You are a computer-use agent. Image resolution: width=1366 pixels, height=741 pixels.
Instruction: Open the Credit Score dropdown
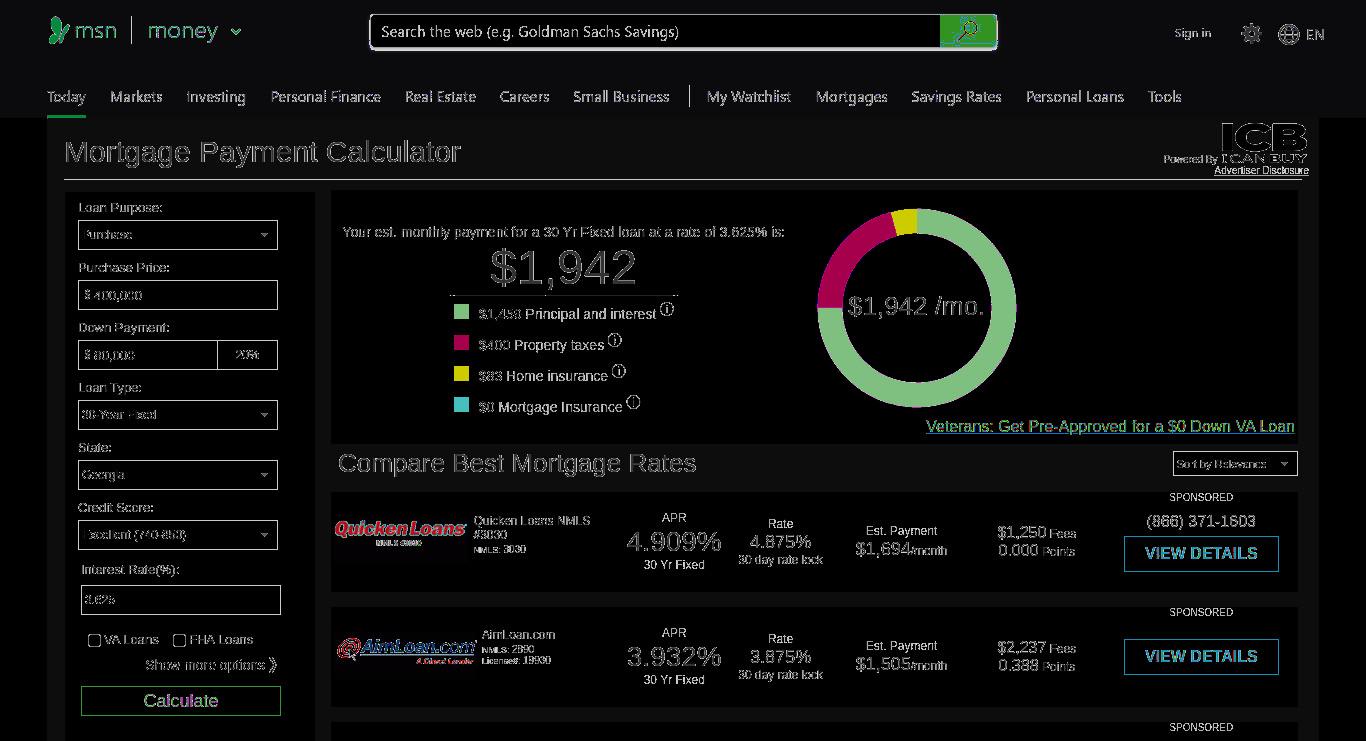click(178, 535)
